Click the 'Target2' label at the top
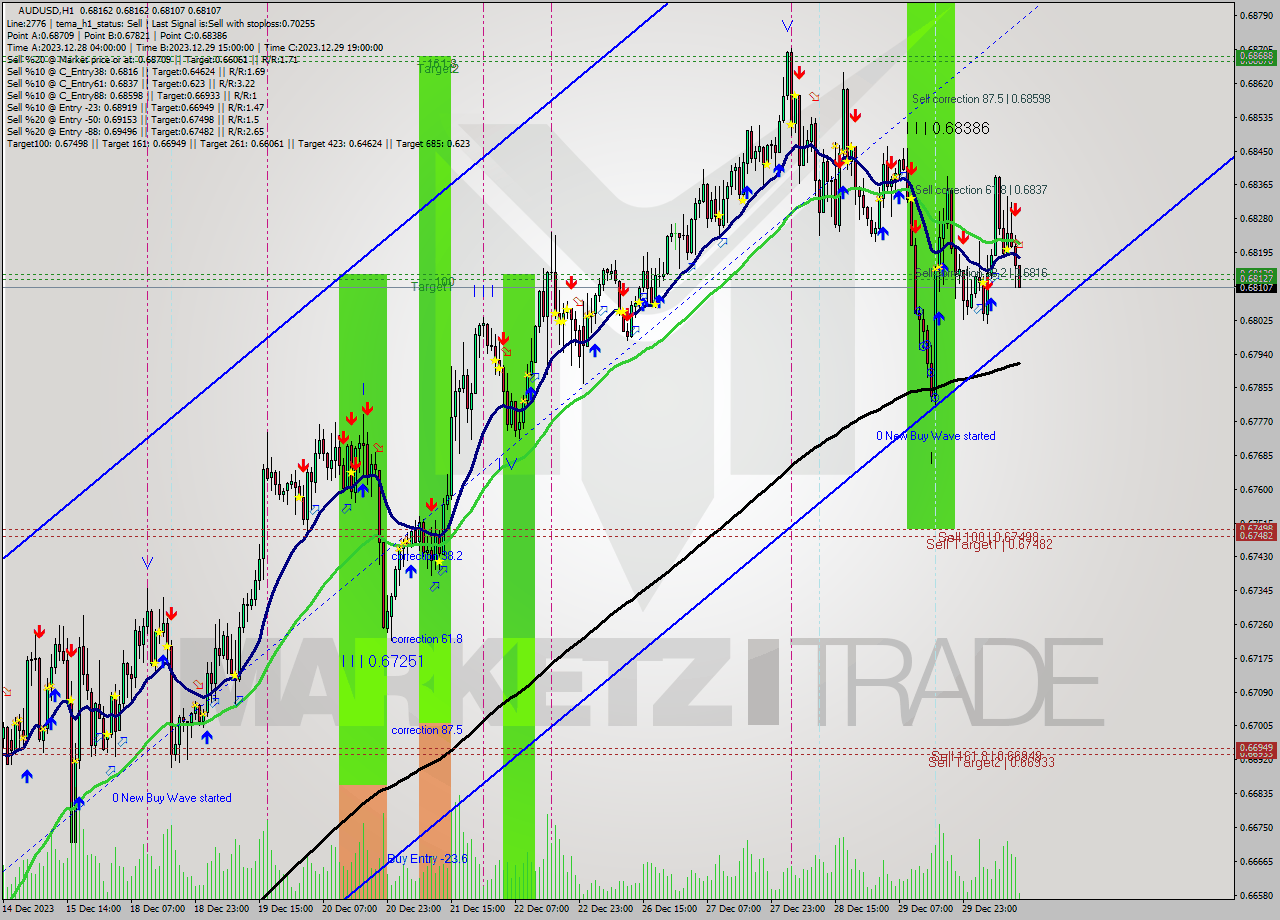This screenshot has width=1280, height=920. click(438, 69)
